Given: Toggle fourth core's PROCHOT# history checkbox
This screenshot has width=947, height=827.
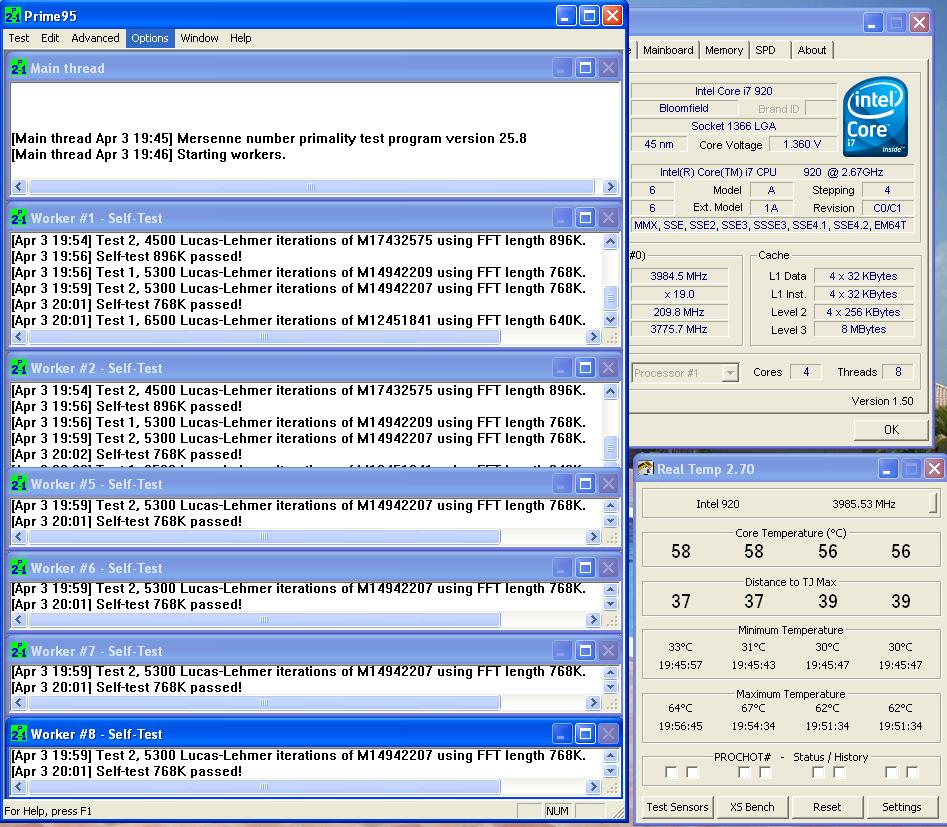Looking at the screenshot, I should [x=912, y=772].
